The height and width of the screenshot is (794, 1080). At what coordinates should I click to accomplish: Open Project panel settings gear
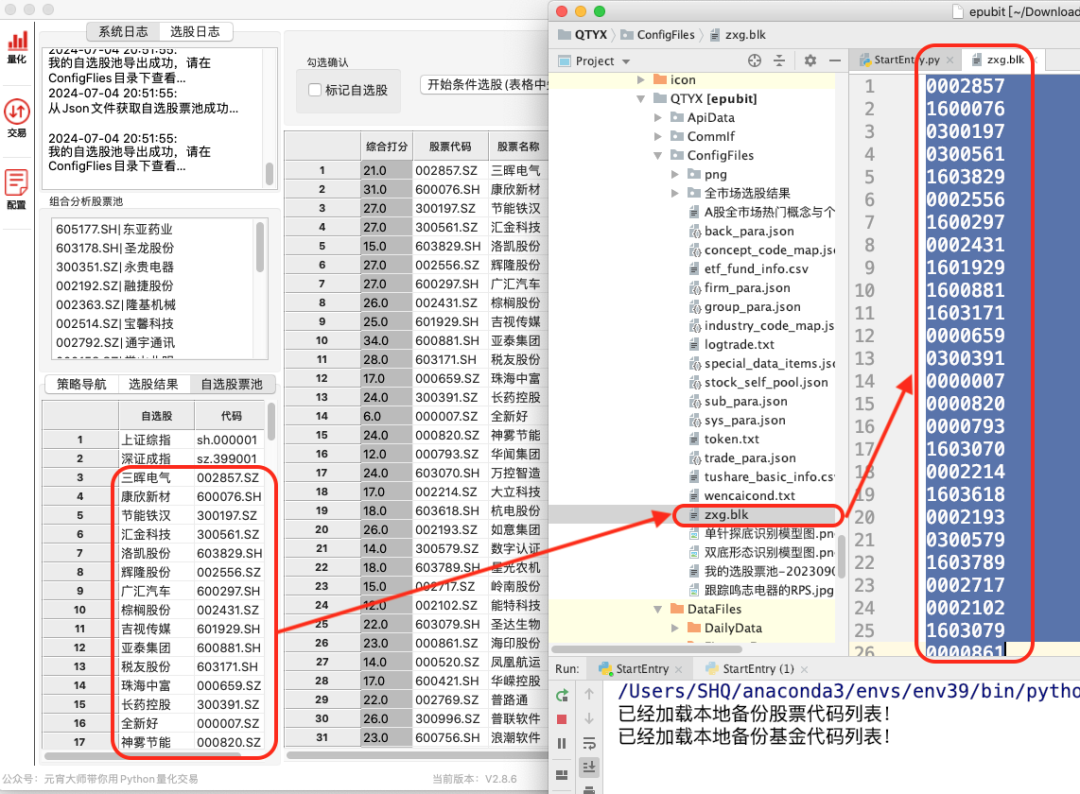coord(810,61)
